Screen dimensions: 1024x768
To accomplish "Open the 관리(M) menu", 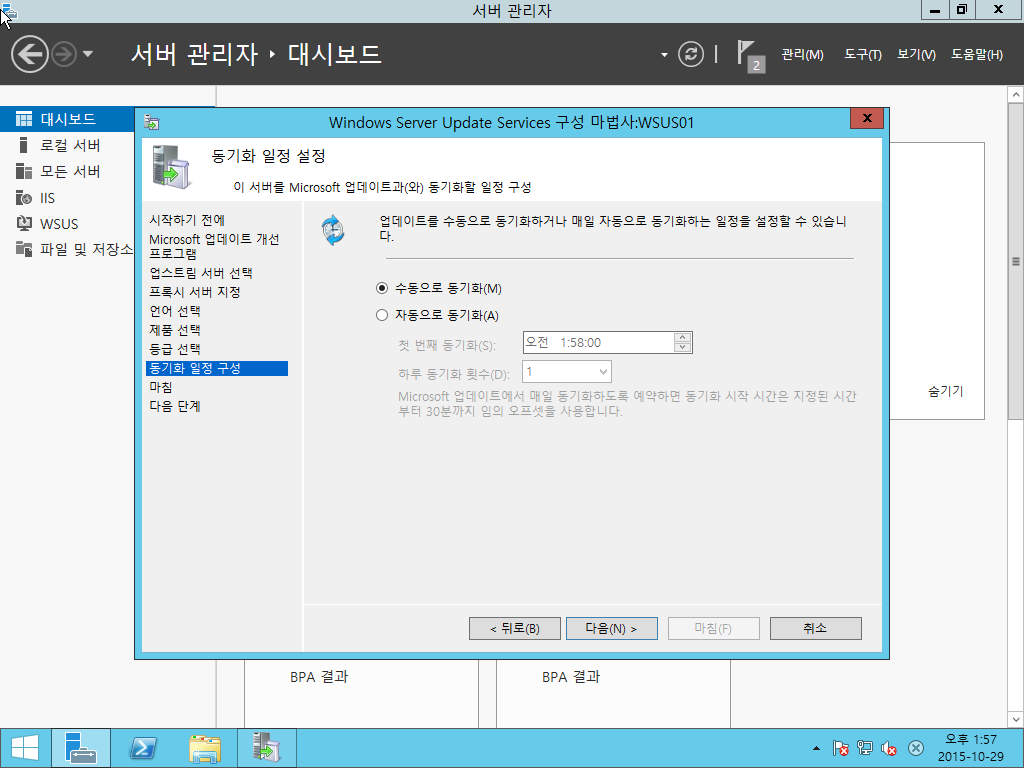I will click(803, 55).
